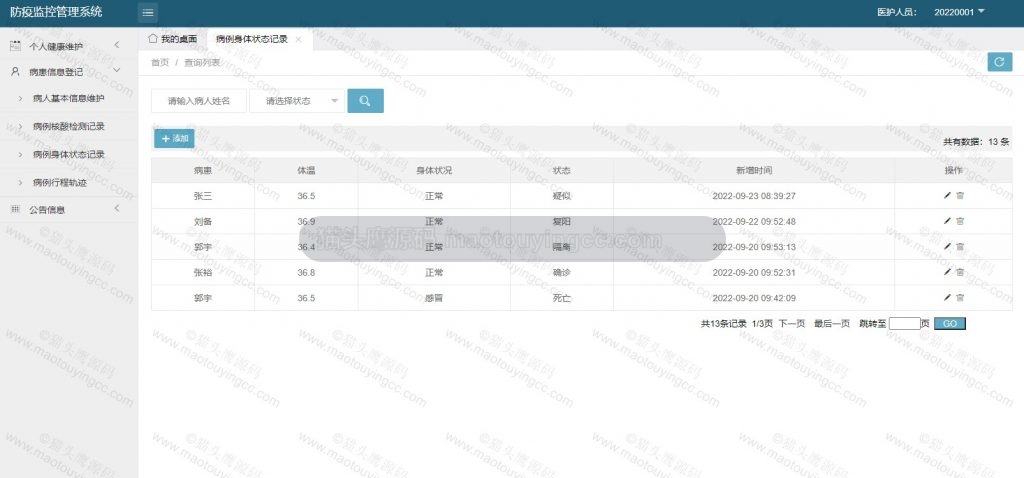1024x478 pixels.
Task: Click the 首页 breadcrumb link
Action: [x=160, y=63]
